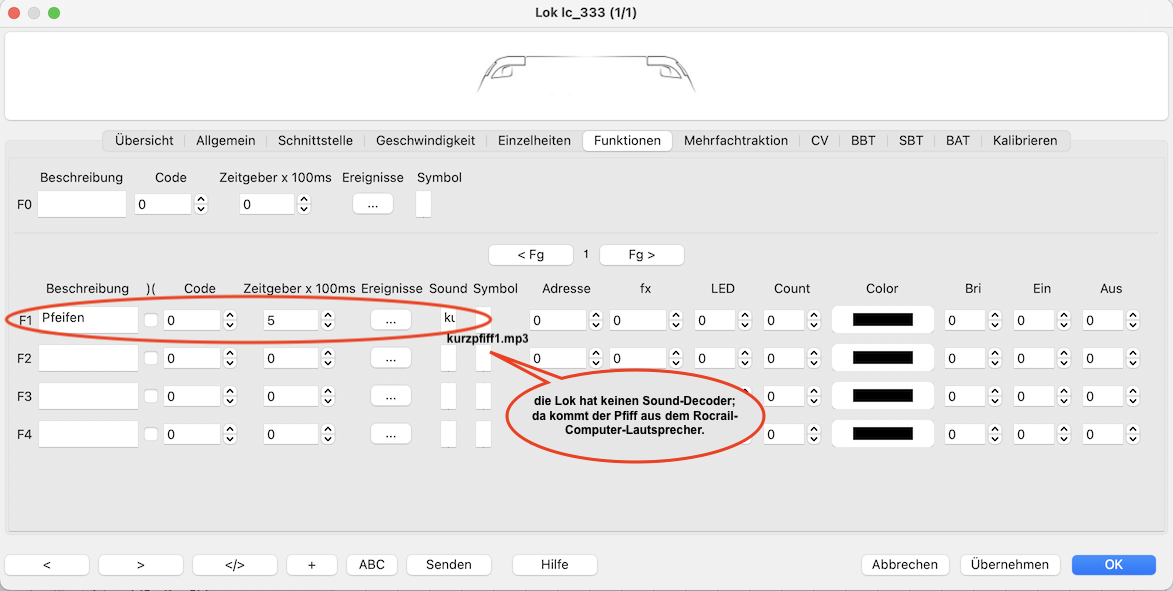This screenshot has width=1173, height=591.
Task: Check the F4 row checkbox
Action: pos(151,434)
